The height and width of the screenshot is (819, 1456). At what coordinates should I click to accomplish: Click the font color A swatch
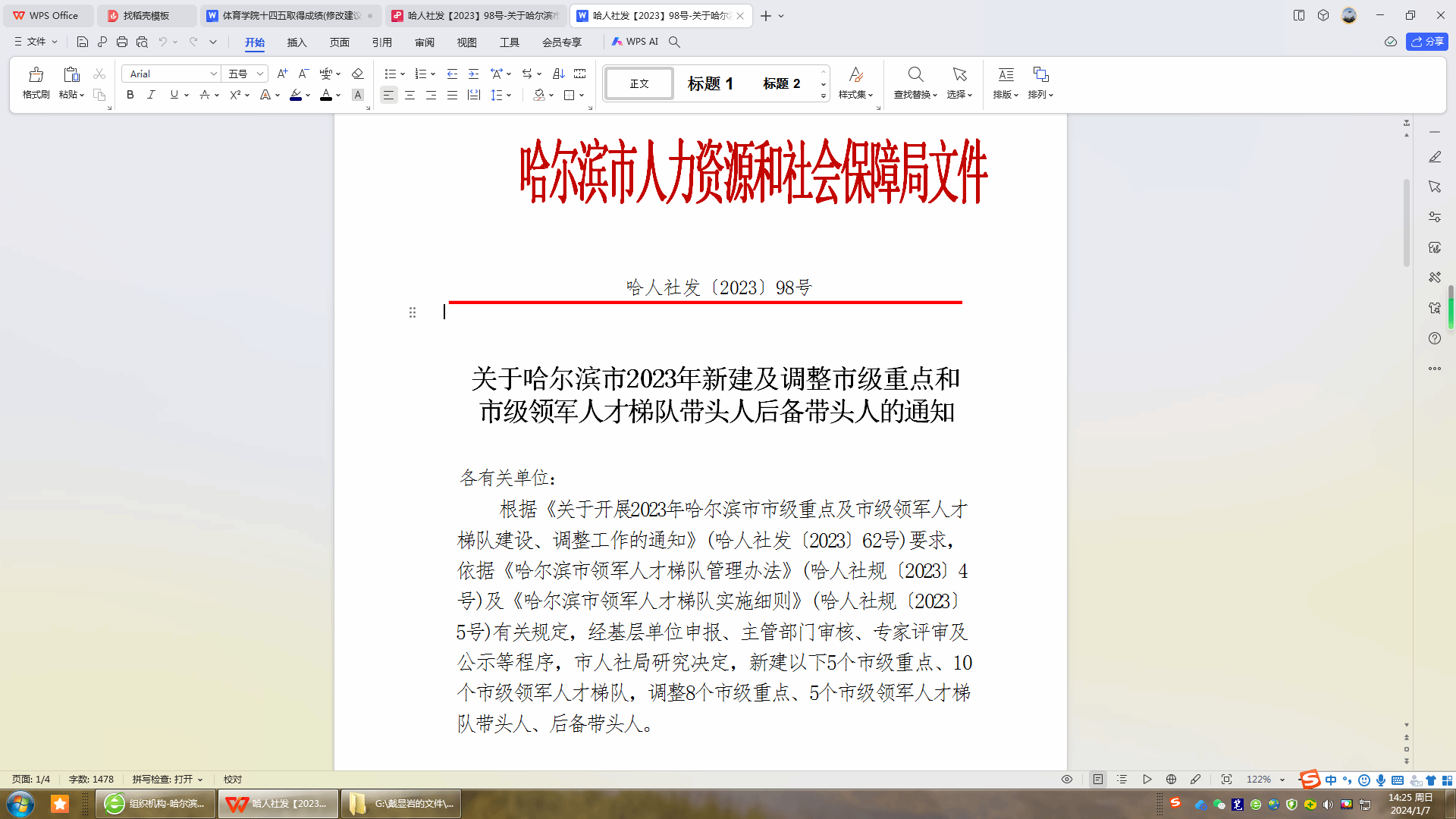(x=326, y=95)
